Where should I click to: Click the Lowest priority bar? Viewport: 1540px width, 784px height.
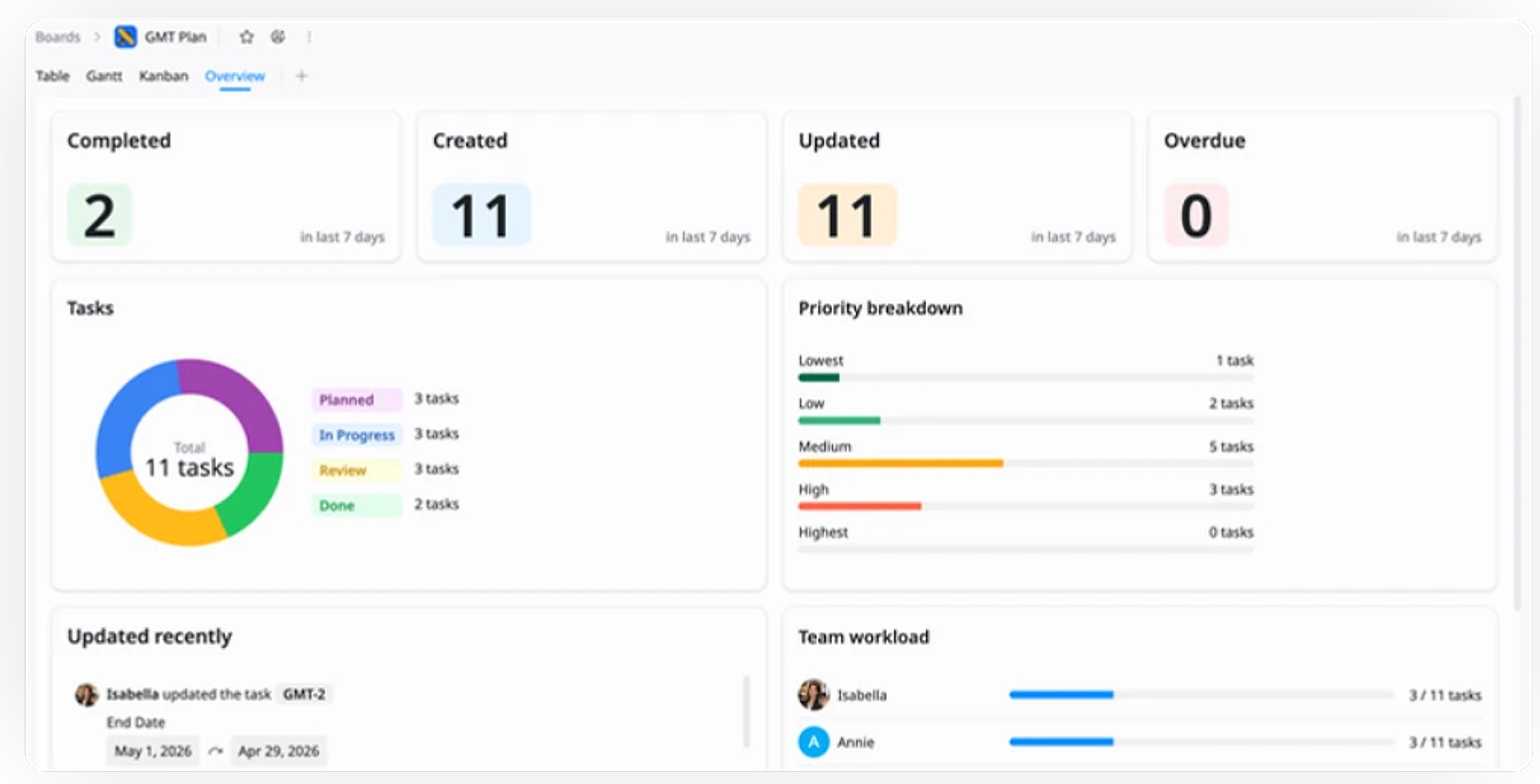coord(1026,378)
